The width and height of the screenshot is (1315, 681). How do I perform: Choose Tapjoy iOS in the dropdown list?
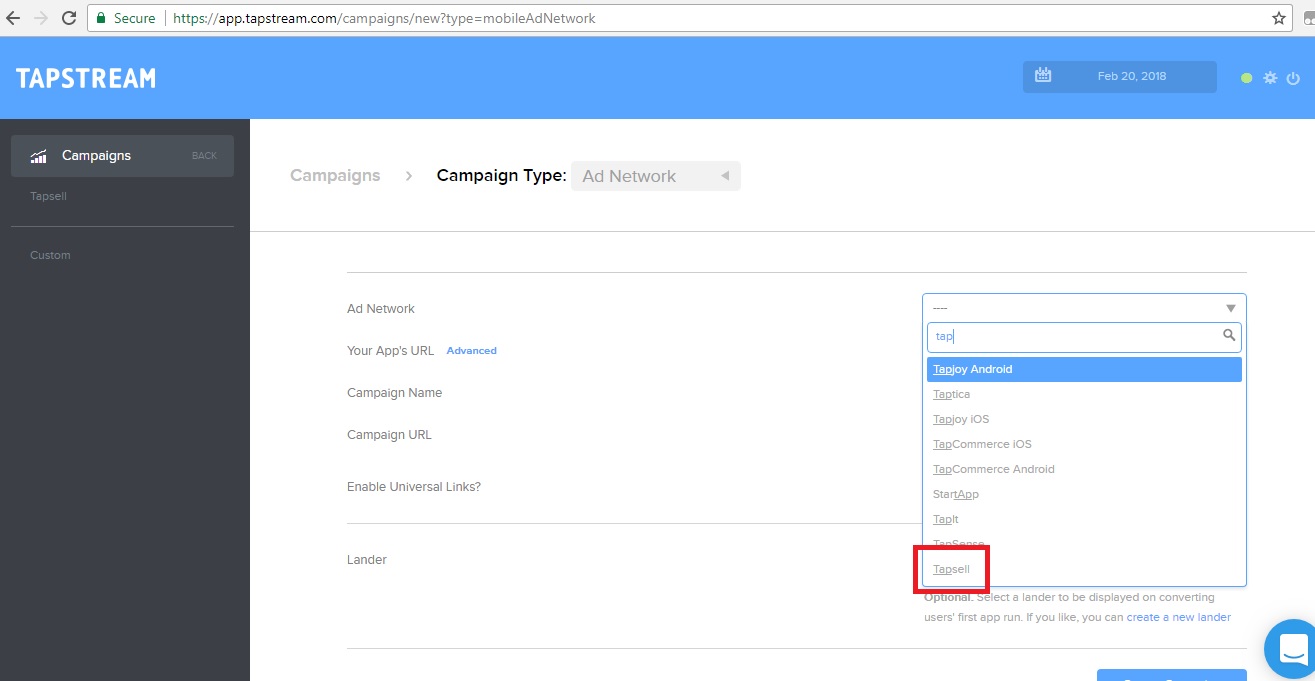point(1084,419)
